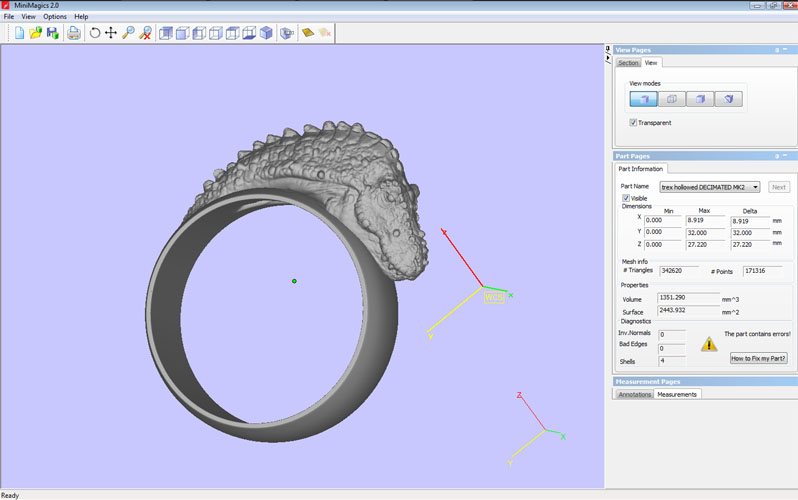Screen dimensions: 798x500
Task: Select the Zoom magnifier tool
Action: pos(128,33)
